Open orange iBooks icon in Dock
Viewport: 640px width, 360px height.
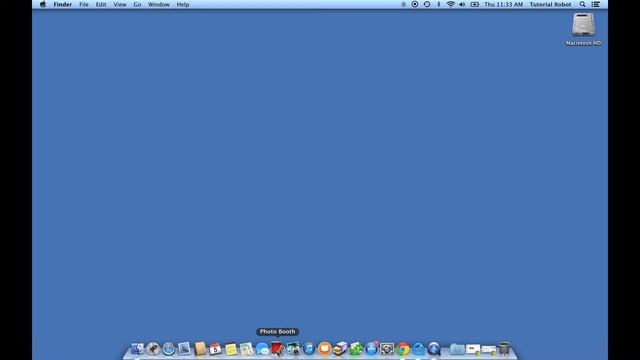coord(324,349)
